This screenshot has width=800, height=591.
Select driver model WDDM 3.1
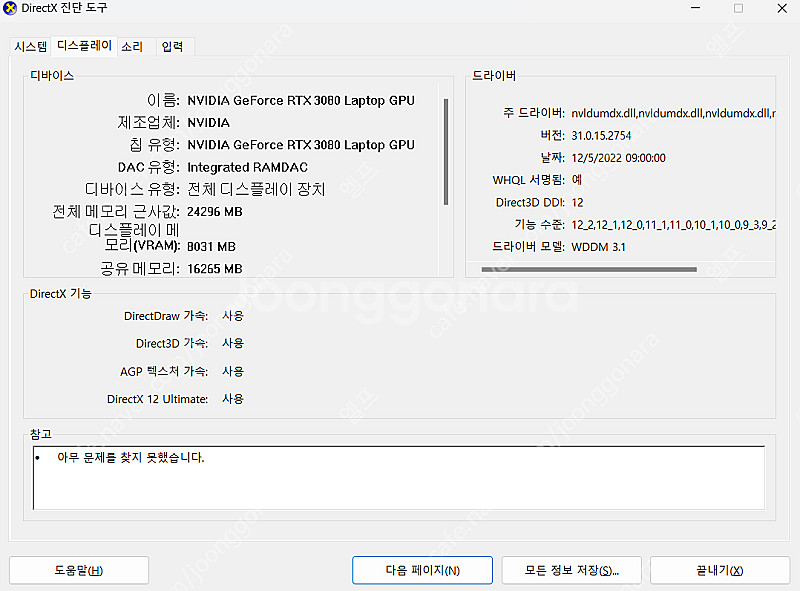click(598, 247)
